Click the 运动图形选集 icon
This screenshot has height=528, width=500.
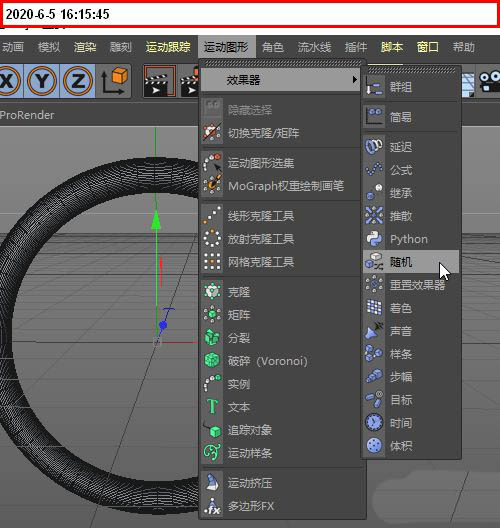coord(212,163)
